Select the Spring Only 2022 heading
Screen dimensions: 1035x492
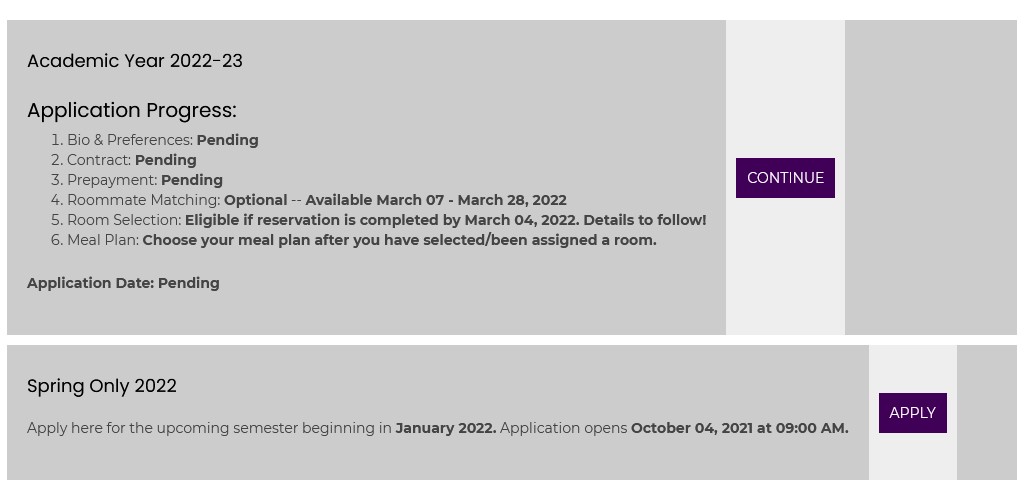click(x=102, y=386)
